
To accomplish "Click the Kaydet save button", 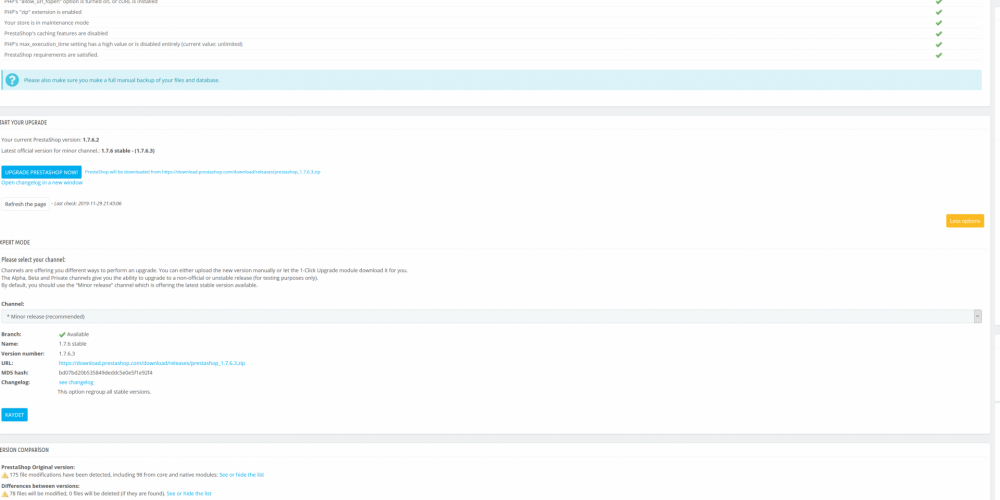I will (x=15, y=415).
